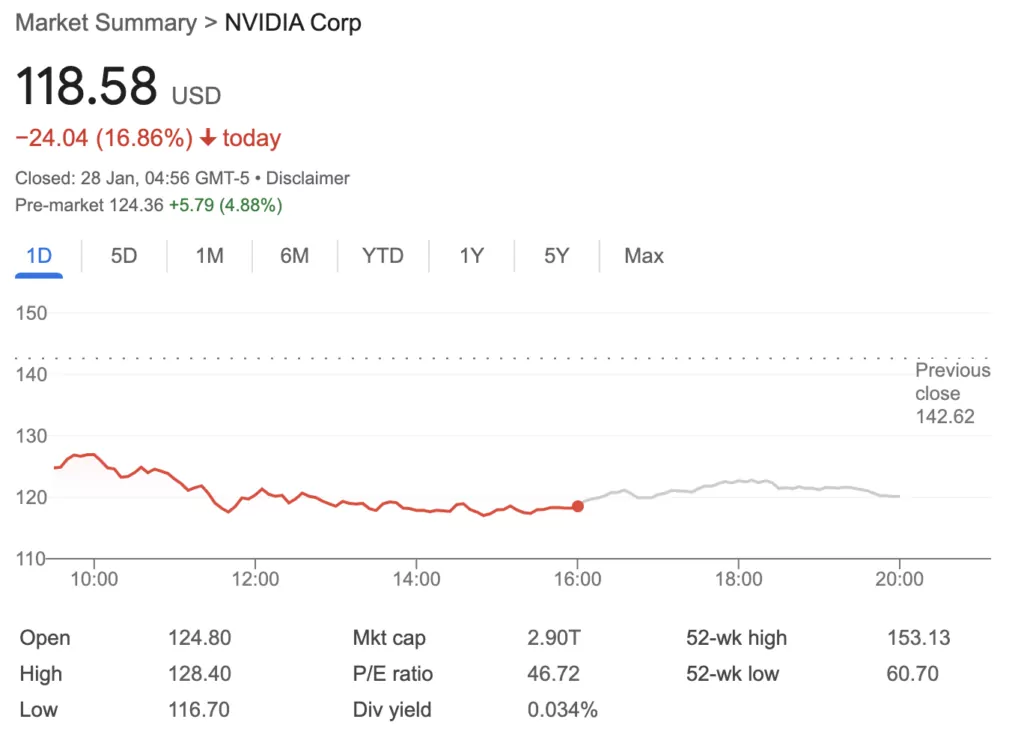
Task: Open the 1M chart view
Action: (x=209, y=256)
